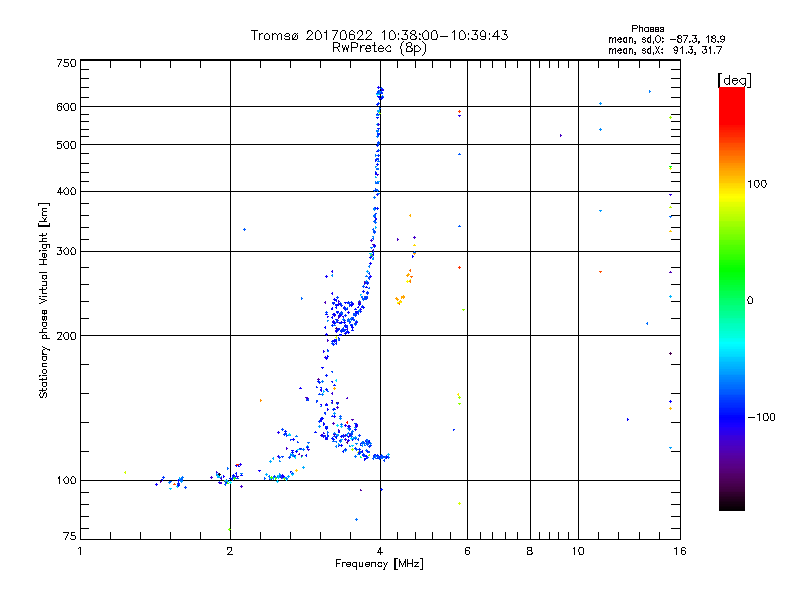Click the colorbar tick label '0'
Viewport: 800px width, 600px height.
click(x=750, y=301)
